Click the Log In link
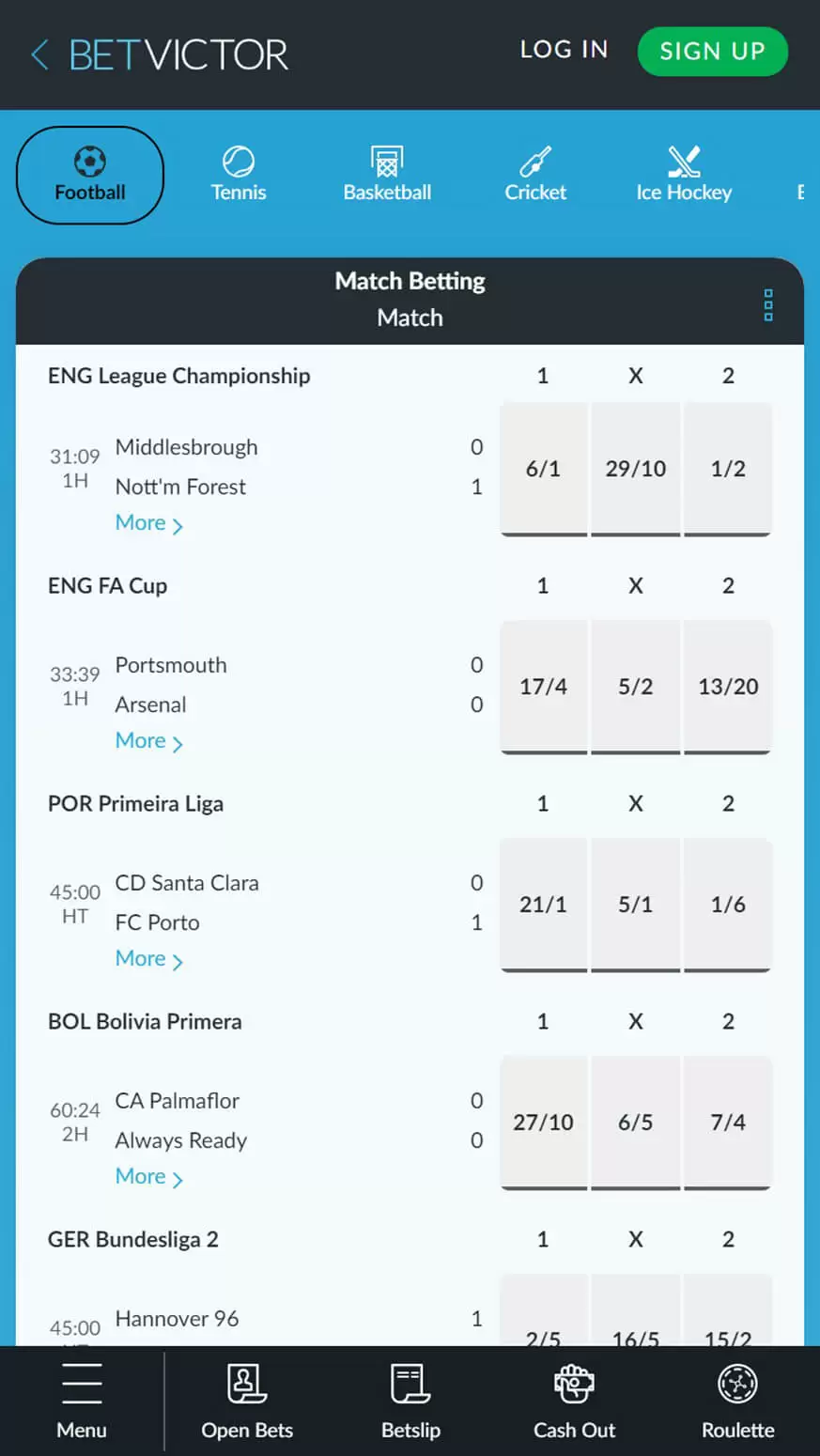 [x=564, y=50]
